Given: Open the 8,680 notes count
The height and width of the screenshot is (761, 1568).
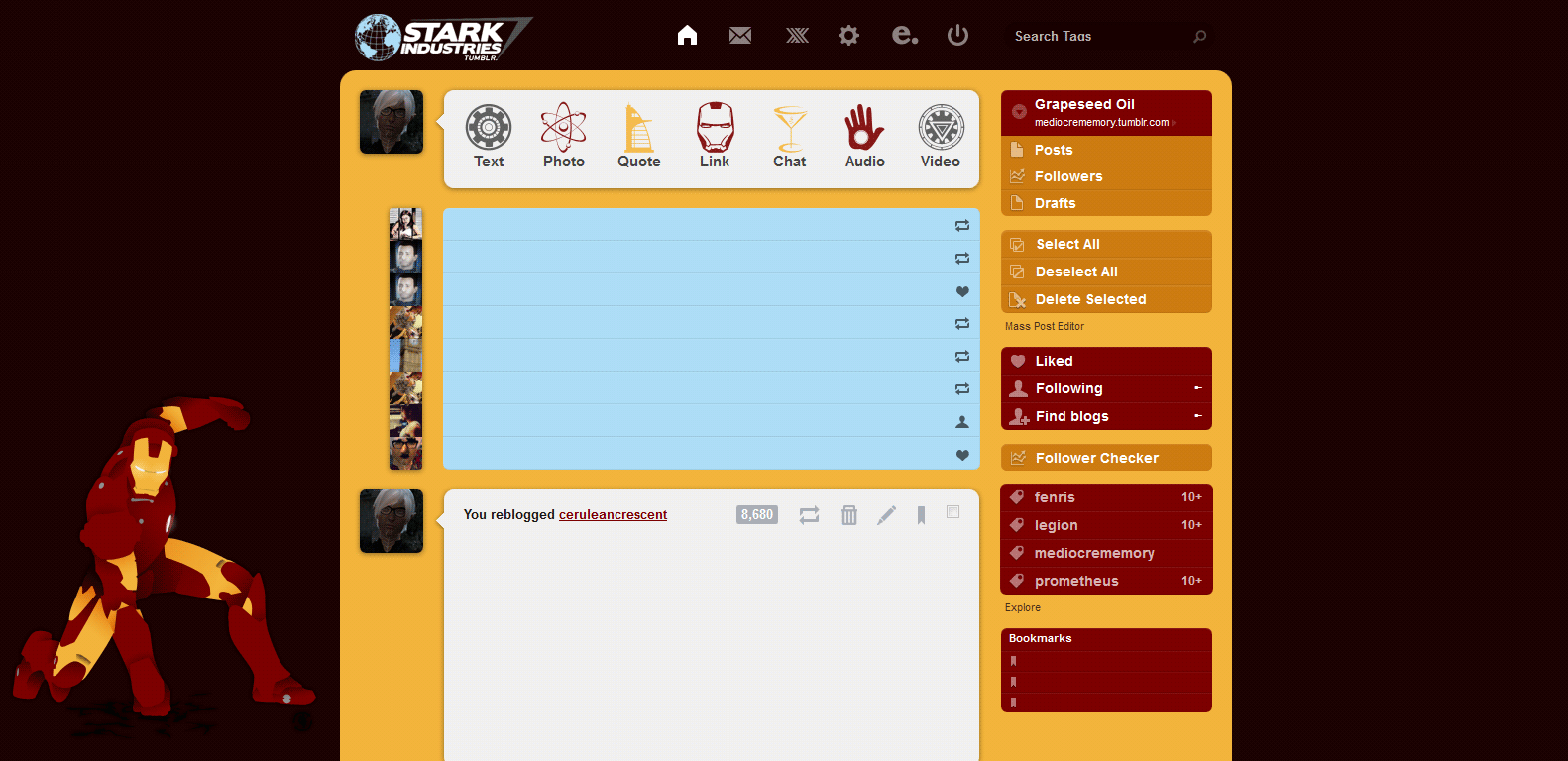Looking at the screenshot, I should point(757,515).
